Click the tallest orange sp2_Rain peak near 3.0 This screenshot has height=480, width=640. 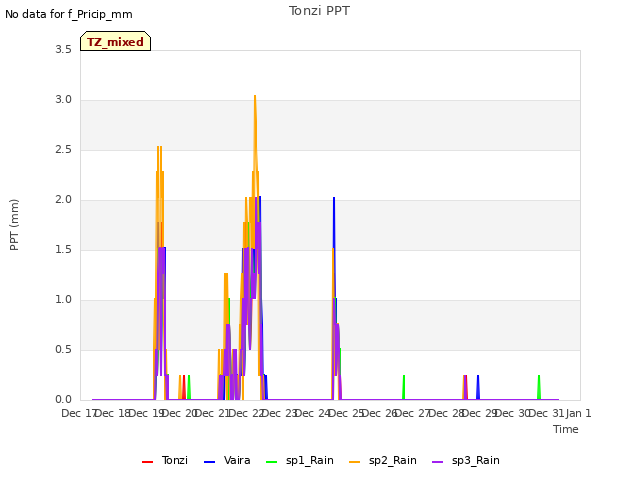click(x=255, y=97)
